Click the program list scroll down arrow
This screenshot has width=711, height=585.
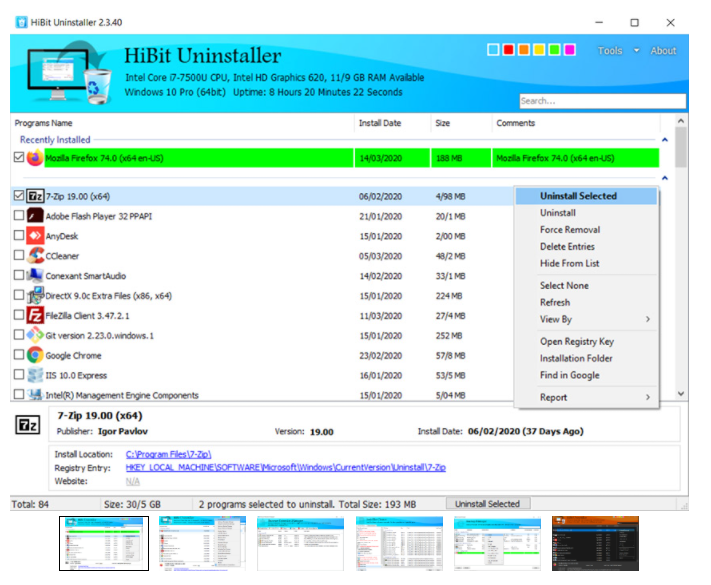click(x=681, y=394)
